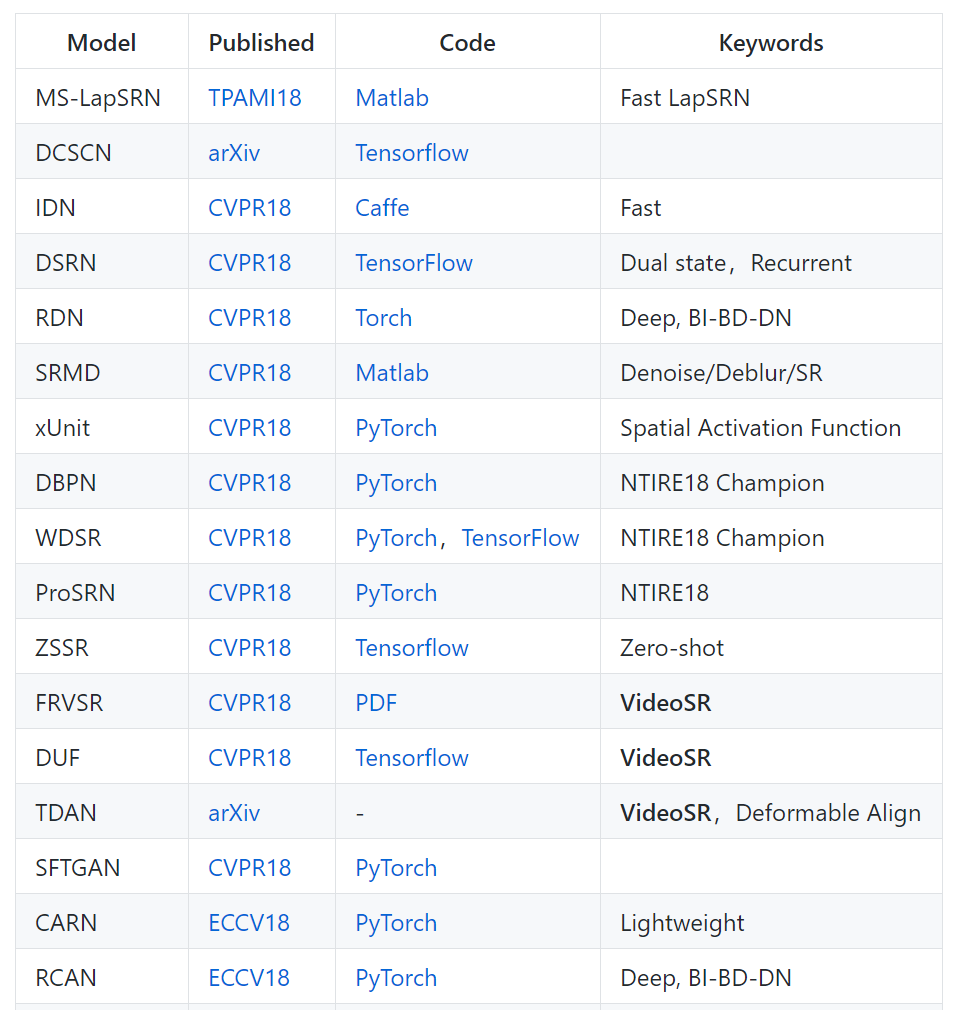The image size is (956, 1010).
Task: Click the PyTorch link for xUnit
Action: pos(395,428)
